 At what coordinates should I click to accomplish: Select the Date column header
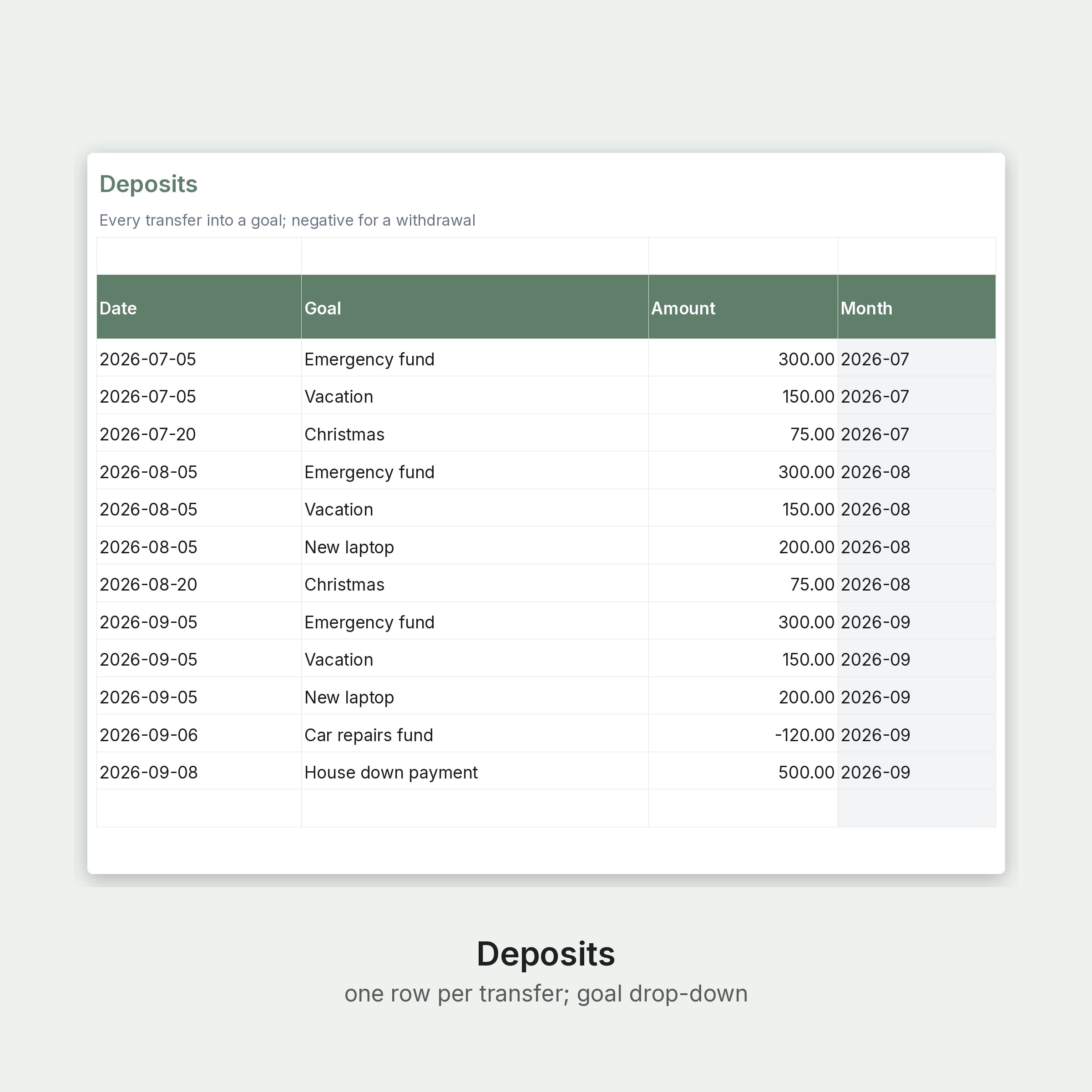click(199, 307)
